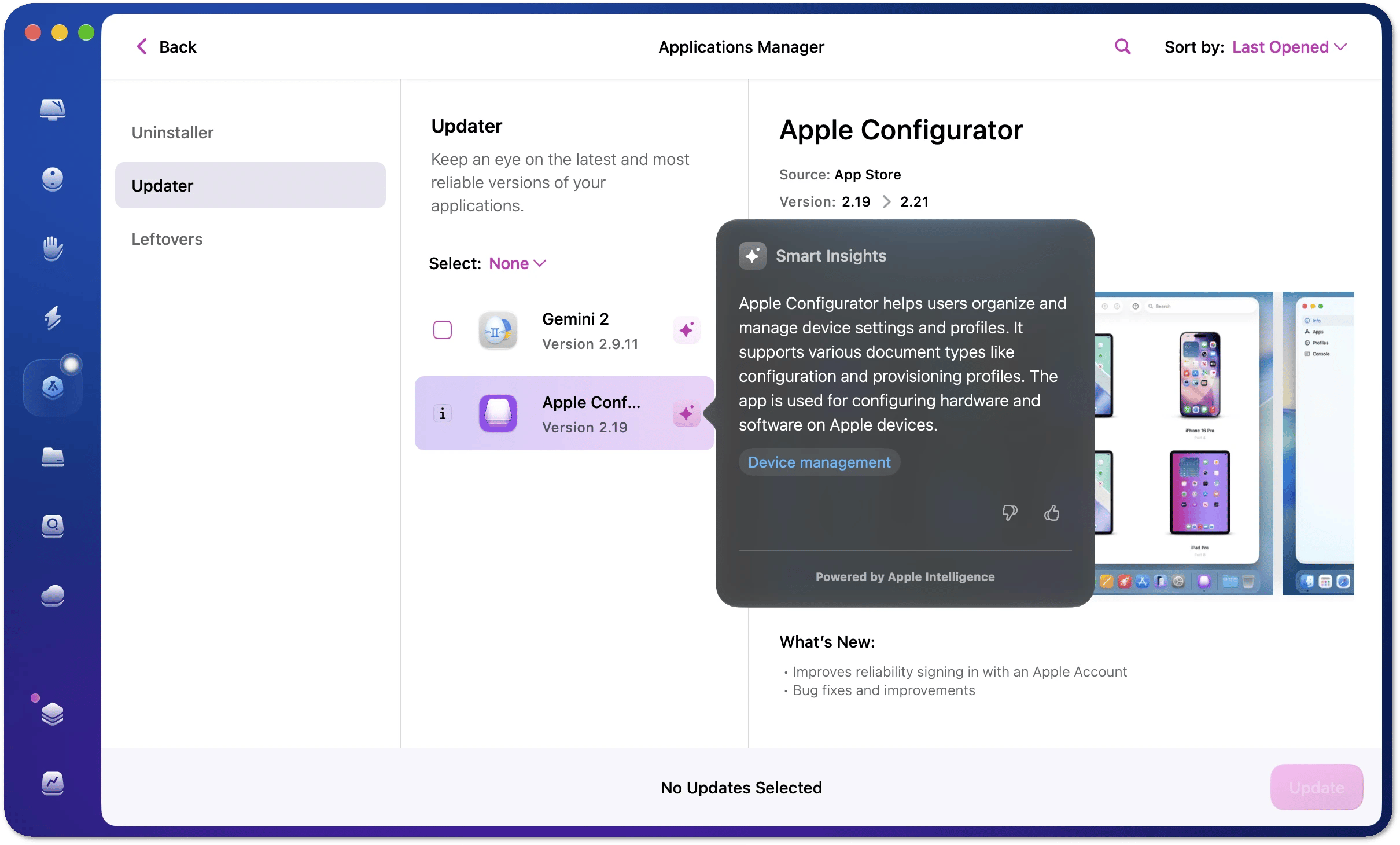Image resolution: width=1400 pixels, height=845 pixels.
Task: Click the Update button
Action: pos(1316,787)
